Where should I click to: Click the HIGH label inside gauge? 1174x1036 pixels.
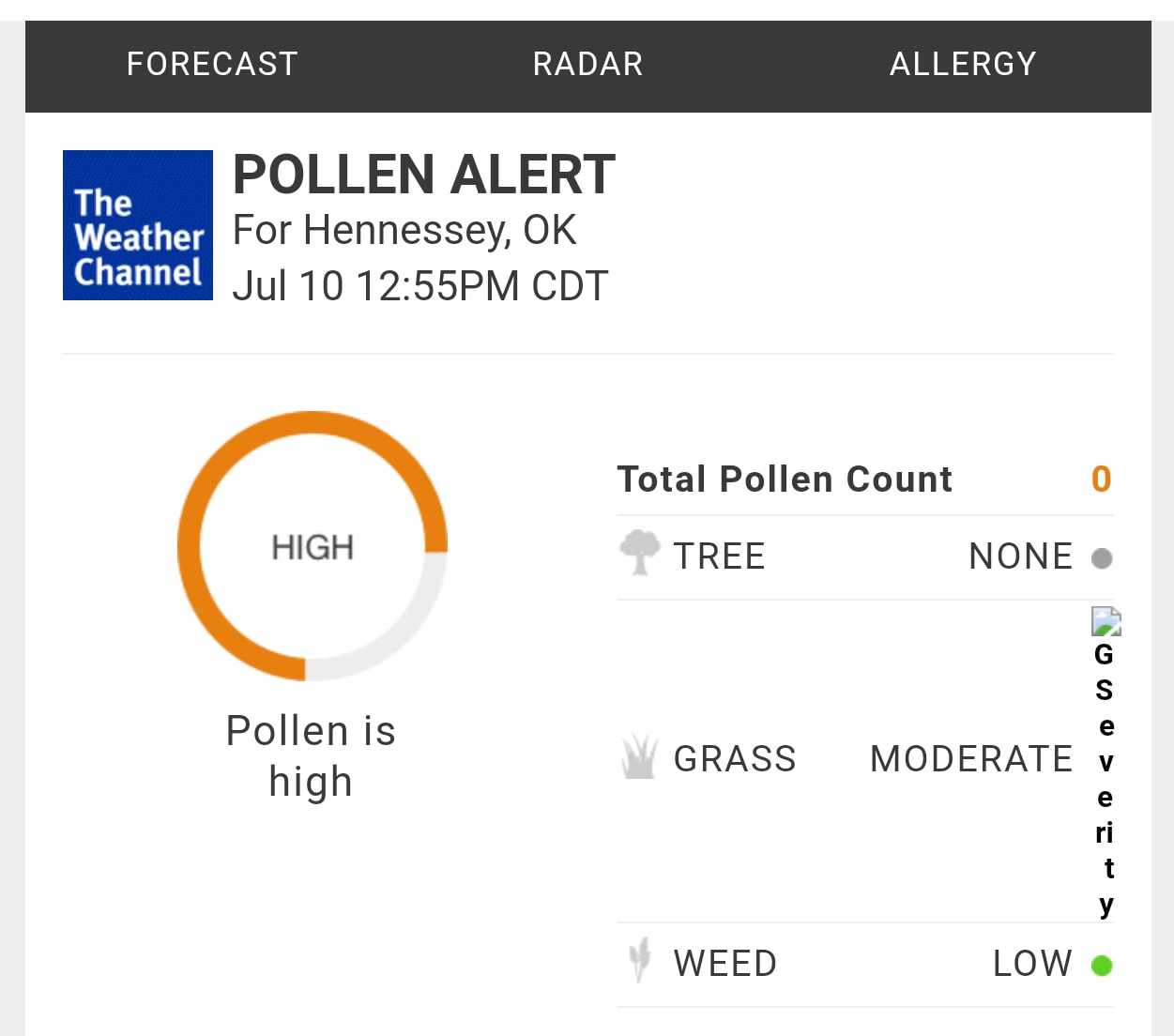click(313, 547)
